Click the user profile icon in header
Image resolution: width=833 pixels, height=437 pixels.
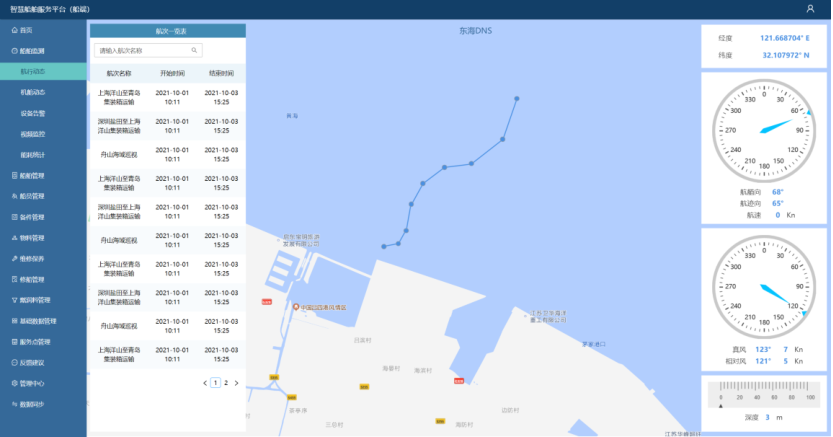[x=810, y=8]
